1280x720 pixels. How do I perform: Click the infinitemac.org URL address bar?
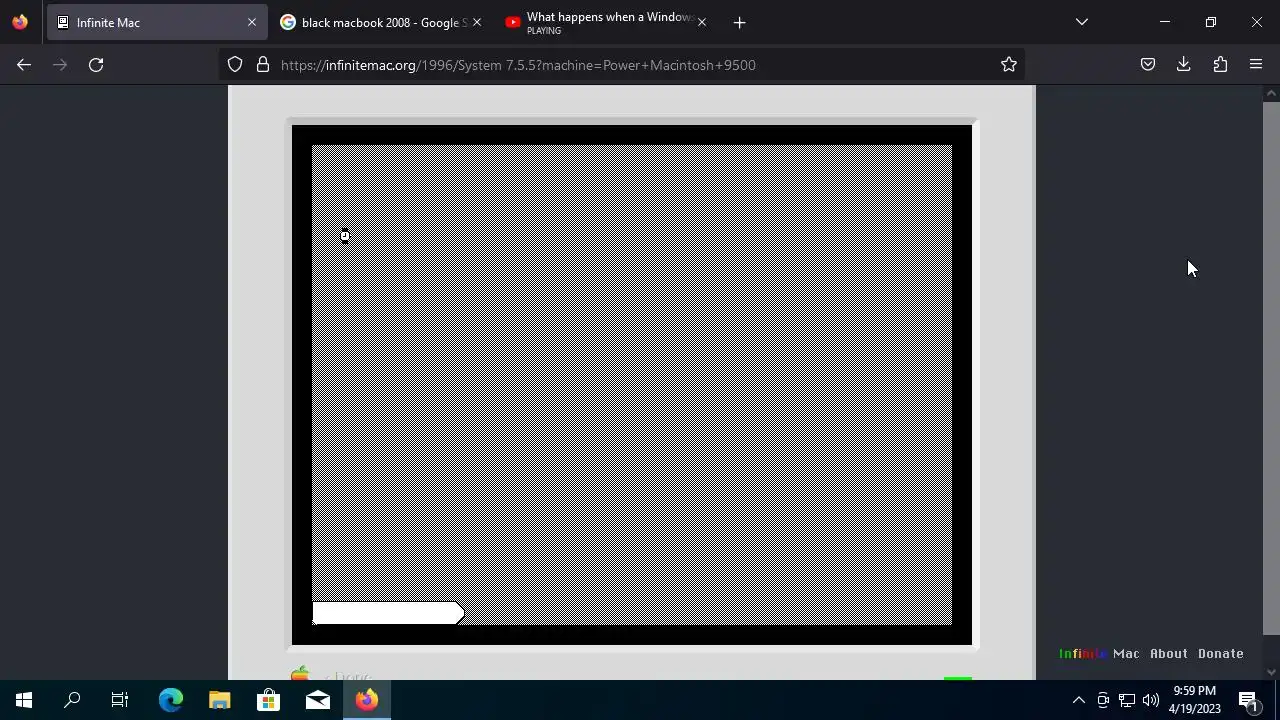(620, 65)
